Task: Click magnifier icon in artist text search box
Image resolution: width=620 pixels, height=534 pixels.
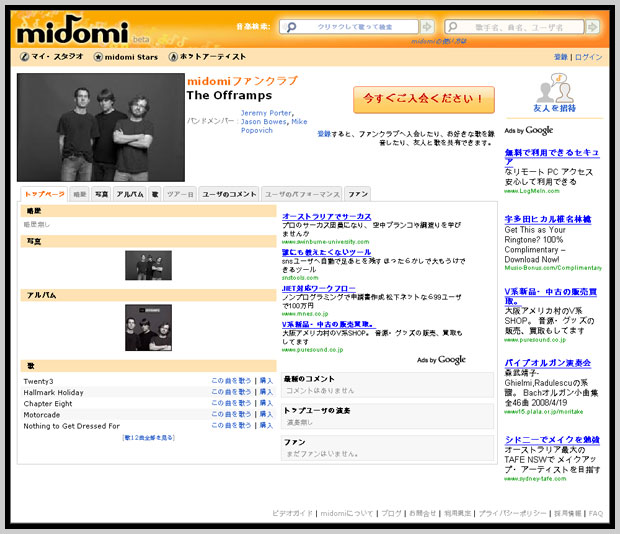Action: 453,27
